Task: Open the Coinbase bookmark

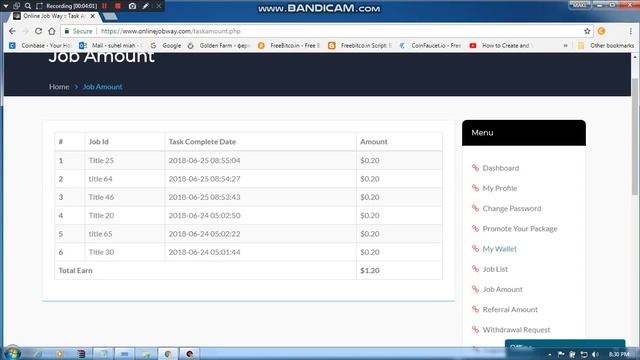Action: click(40, 45)
